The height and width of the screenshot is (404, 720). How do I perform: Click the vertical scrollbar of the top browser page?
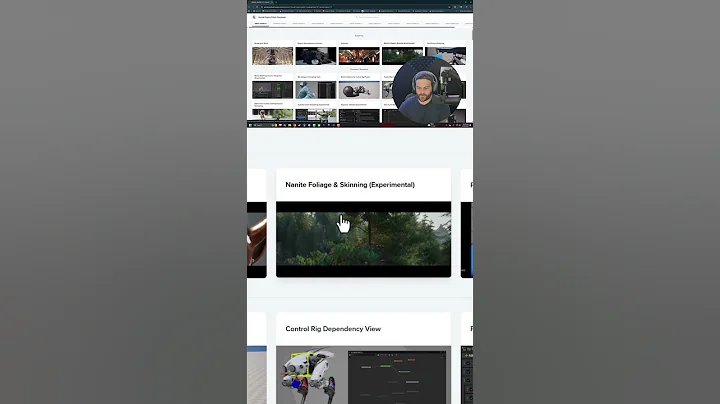pyautogui.click(x=472, y=34)
